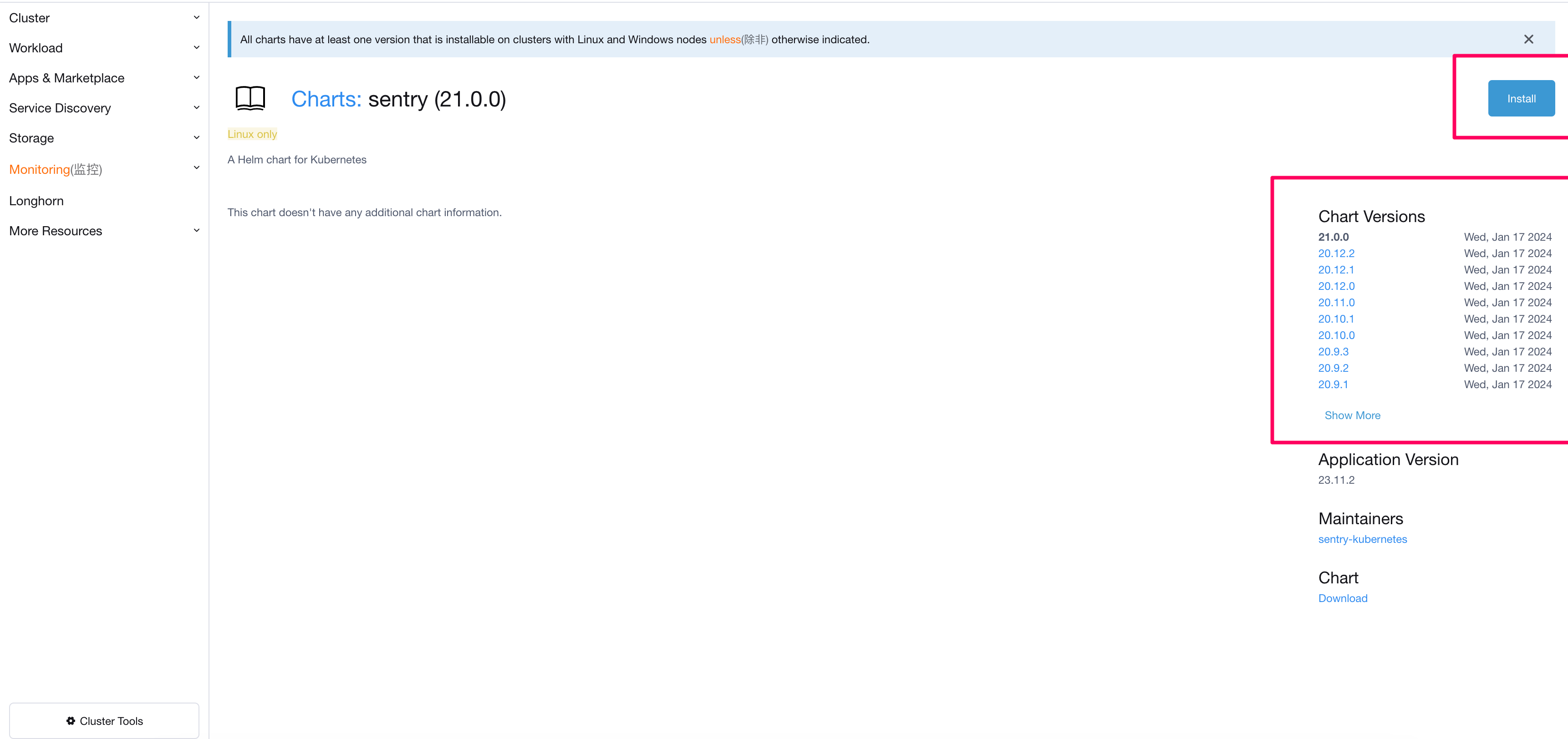This screenshot has width=1568, height=739.
Task: Click gear icon in Cluster Tools button
Action: point(71,721)
